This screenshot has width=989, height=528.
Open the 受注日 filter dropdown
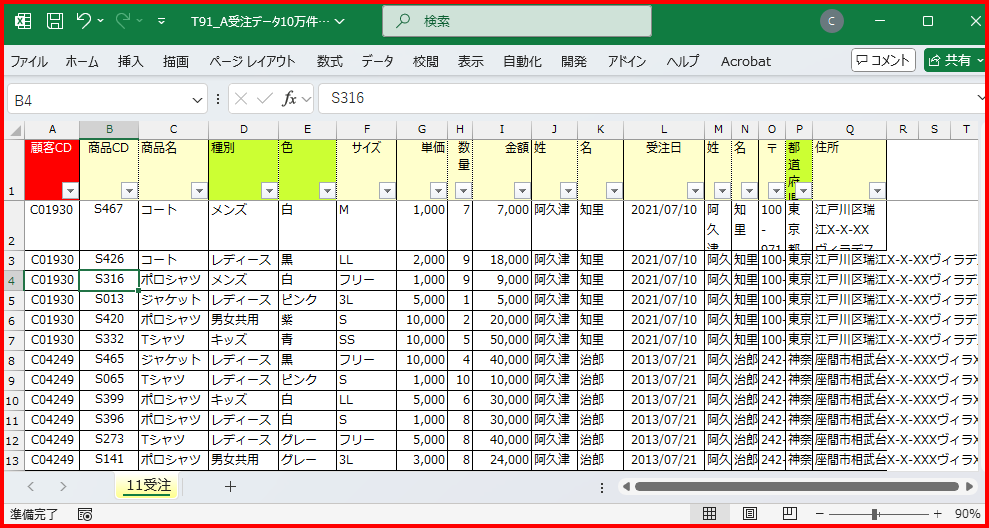coord(694,190)
